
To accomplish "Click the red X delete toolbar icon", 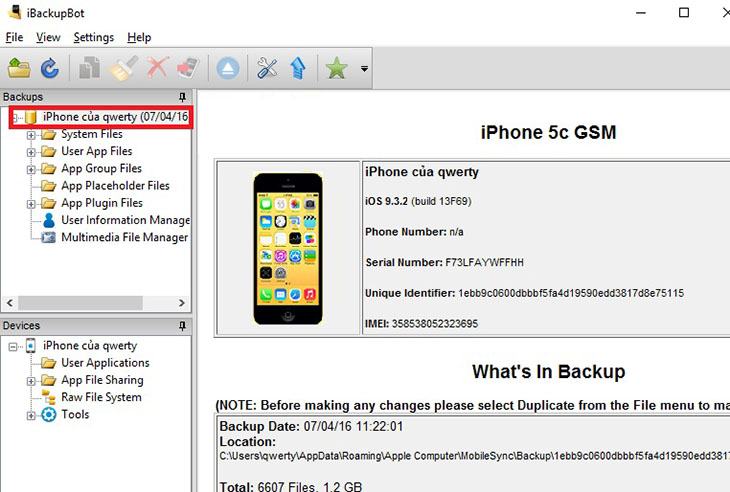I will click(x=157, y=68).
